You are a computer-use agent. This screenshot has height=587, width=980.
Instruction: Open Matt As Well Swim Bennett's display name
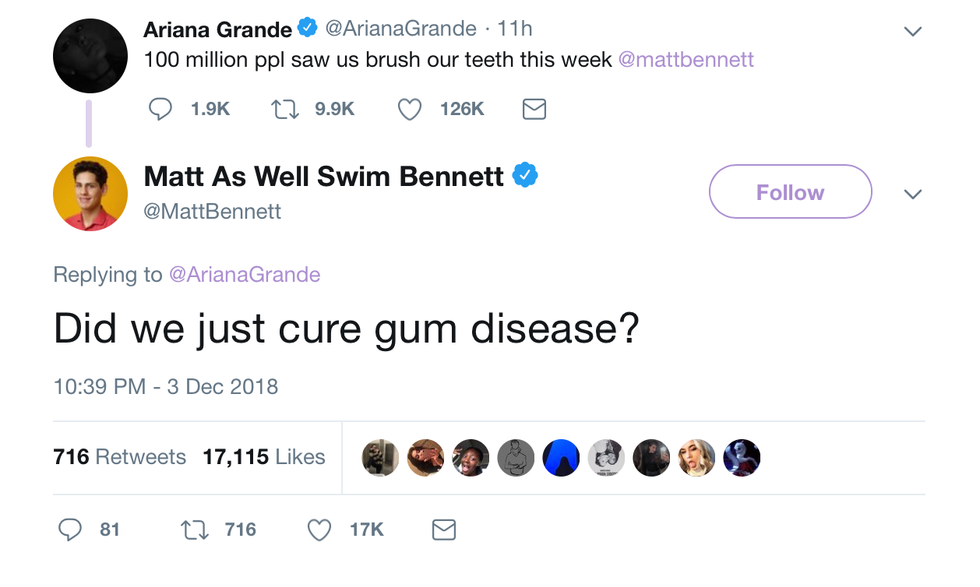tap(324, 177)
